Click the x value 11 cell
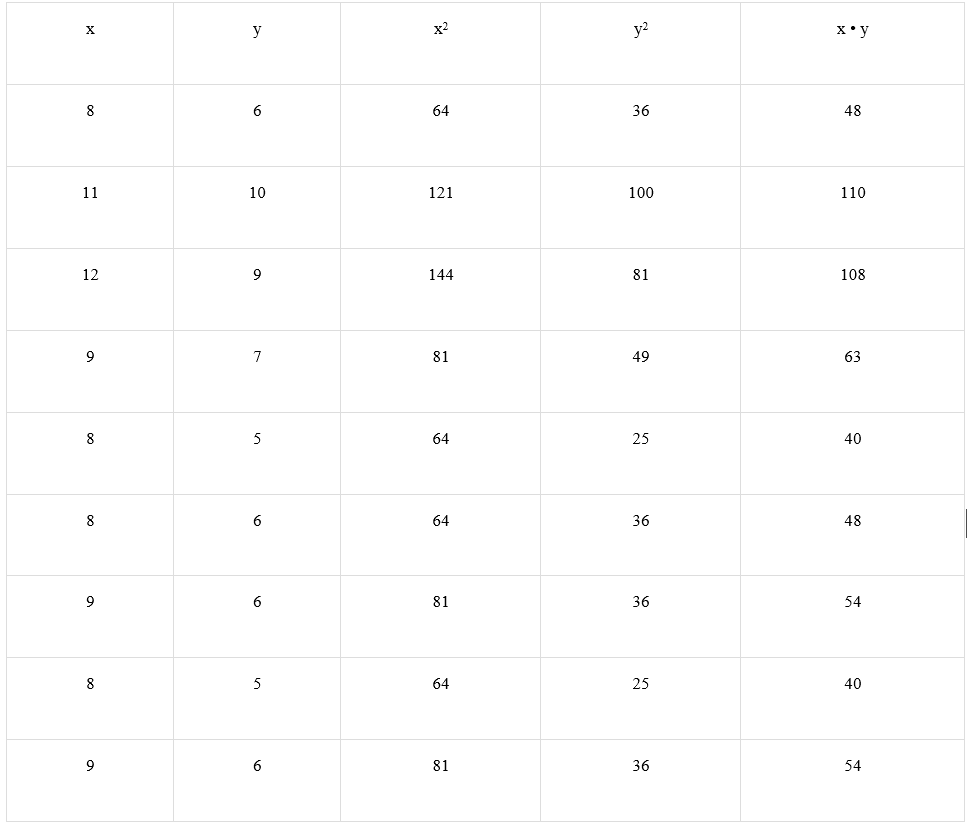The image size is (968, 822). 90,207
